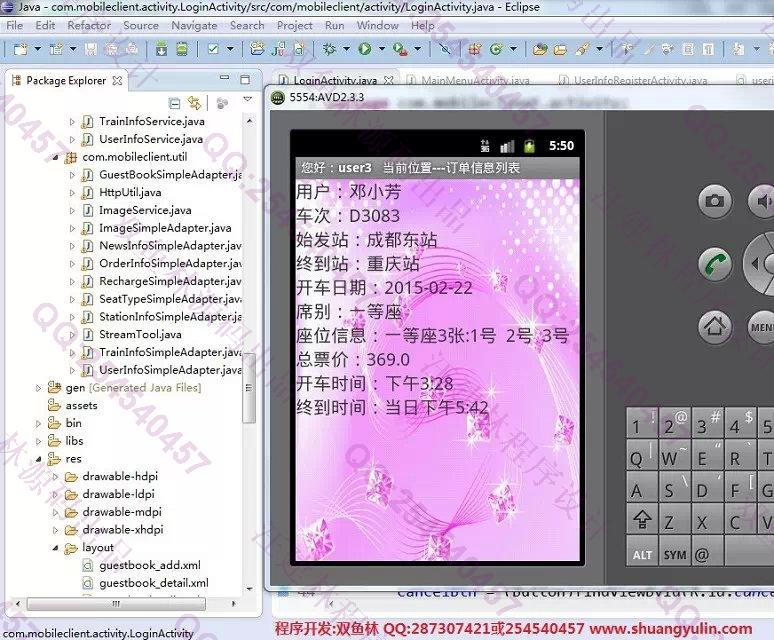The image size is (774, 640).
Task: Close the Package Explorer tab
Action: (x=117, y=80)
